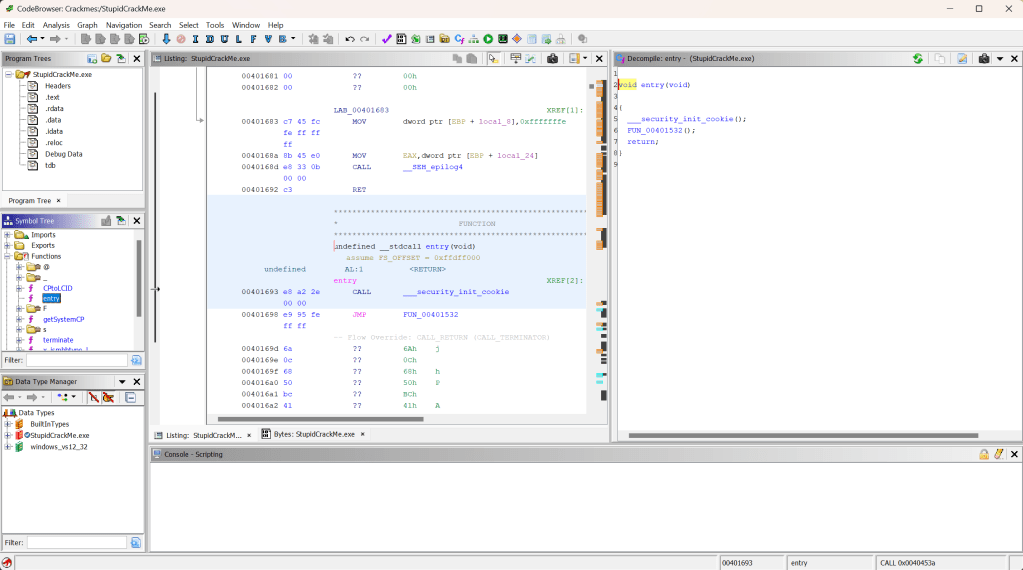1023x570 pixels.
Task: Expand the Imports folder in Symbol Tree
Action: click(x=7, y=235)
